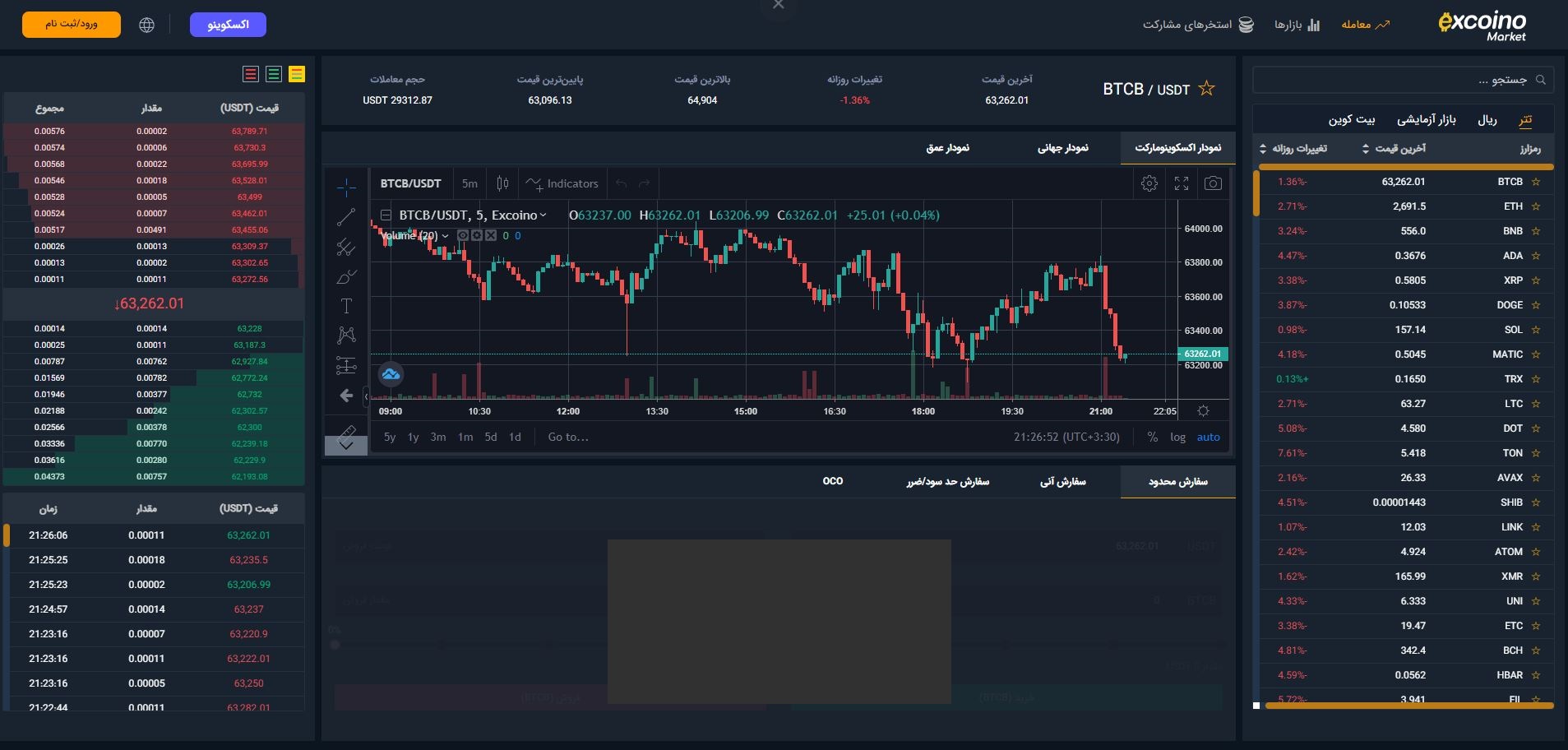Click the market search input field

click(1403, 80)
